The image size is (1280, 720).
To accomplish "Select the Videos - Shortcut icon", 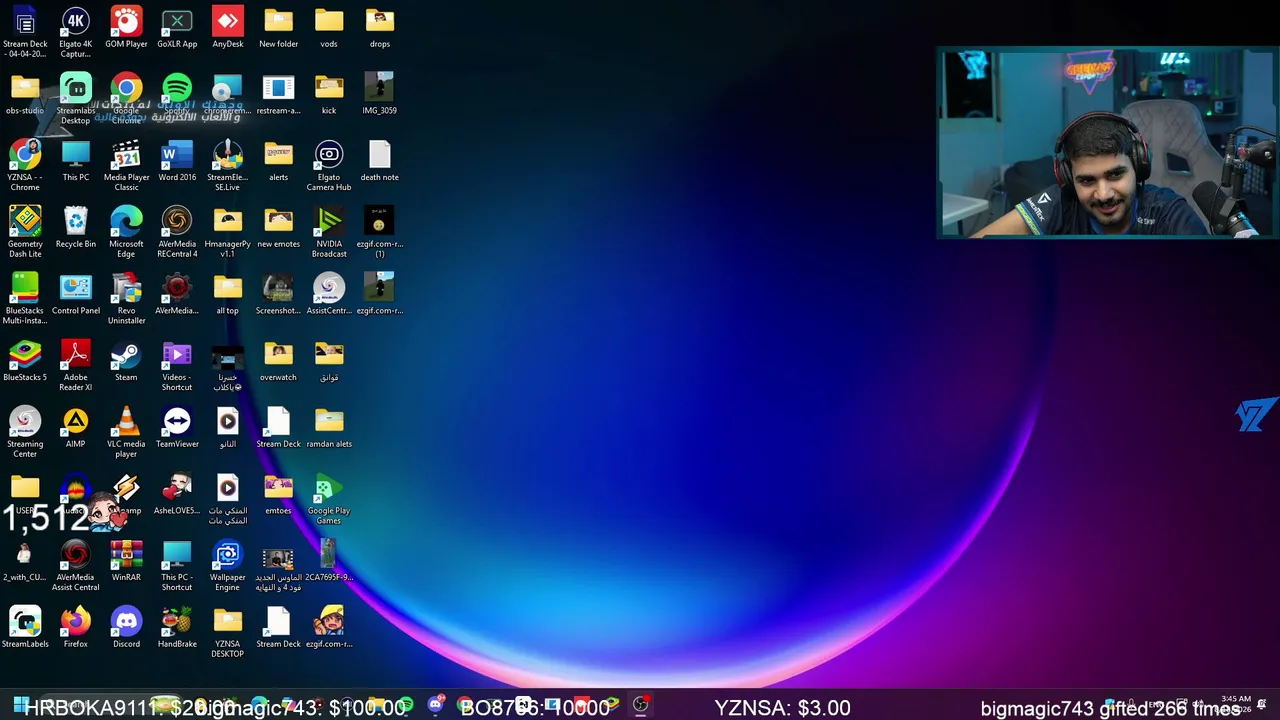I will 177,366.
